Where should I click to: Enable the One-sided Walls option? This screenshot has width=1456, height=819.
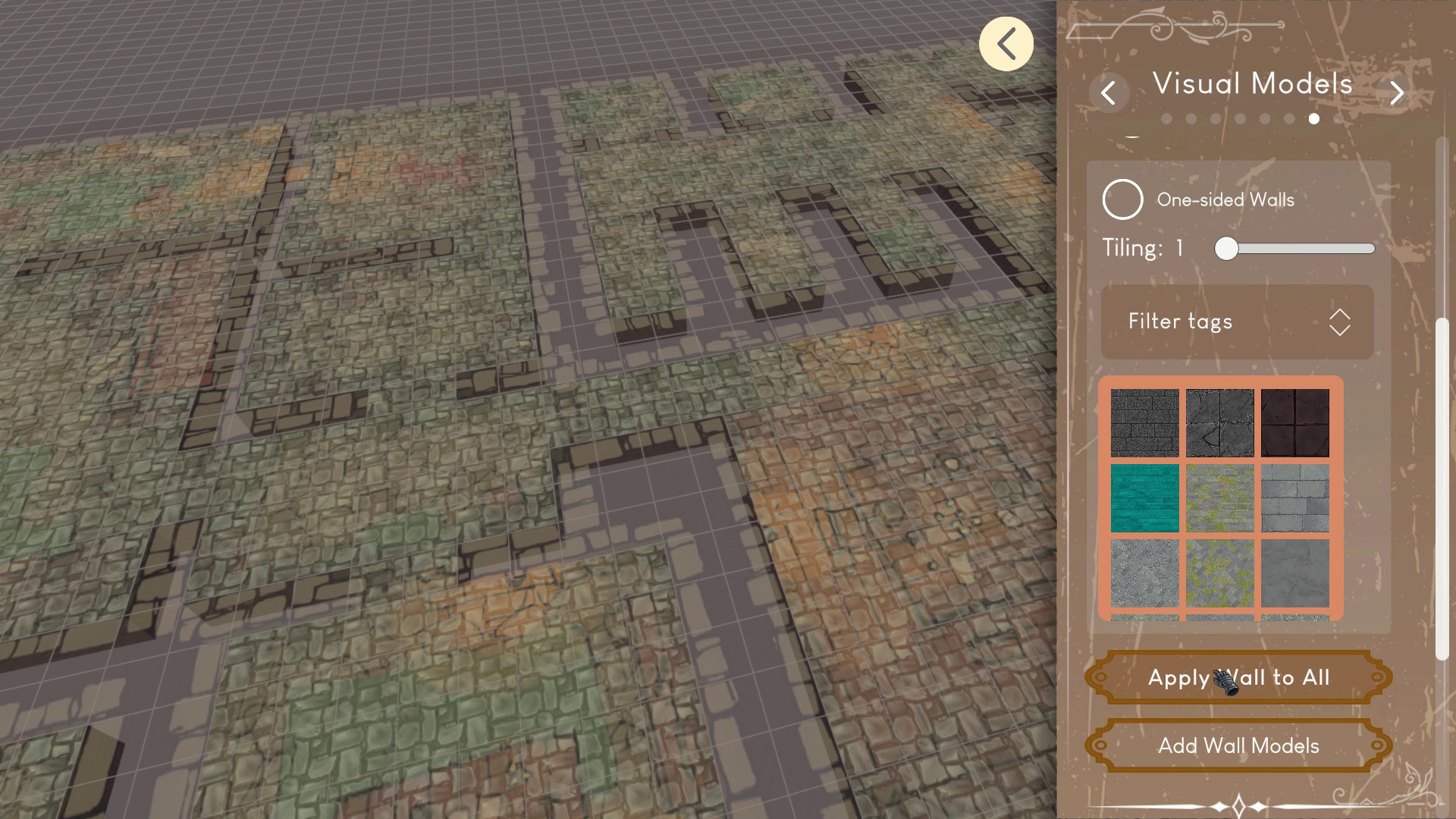click(x=1122, y=199)
